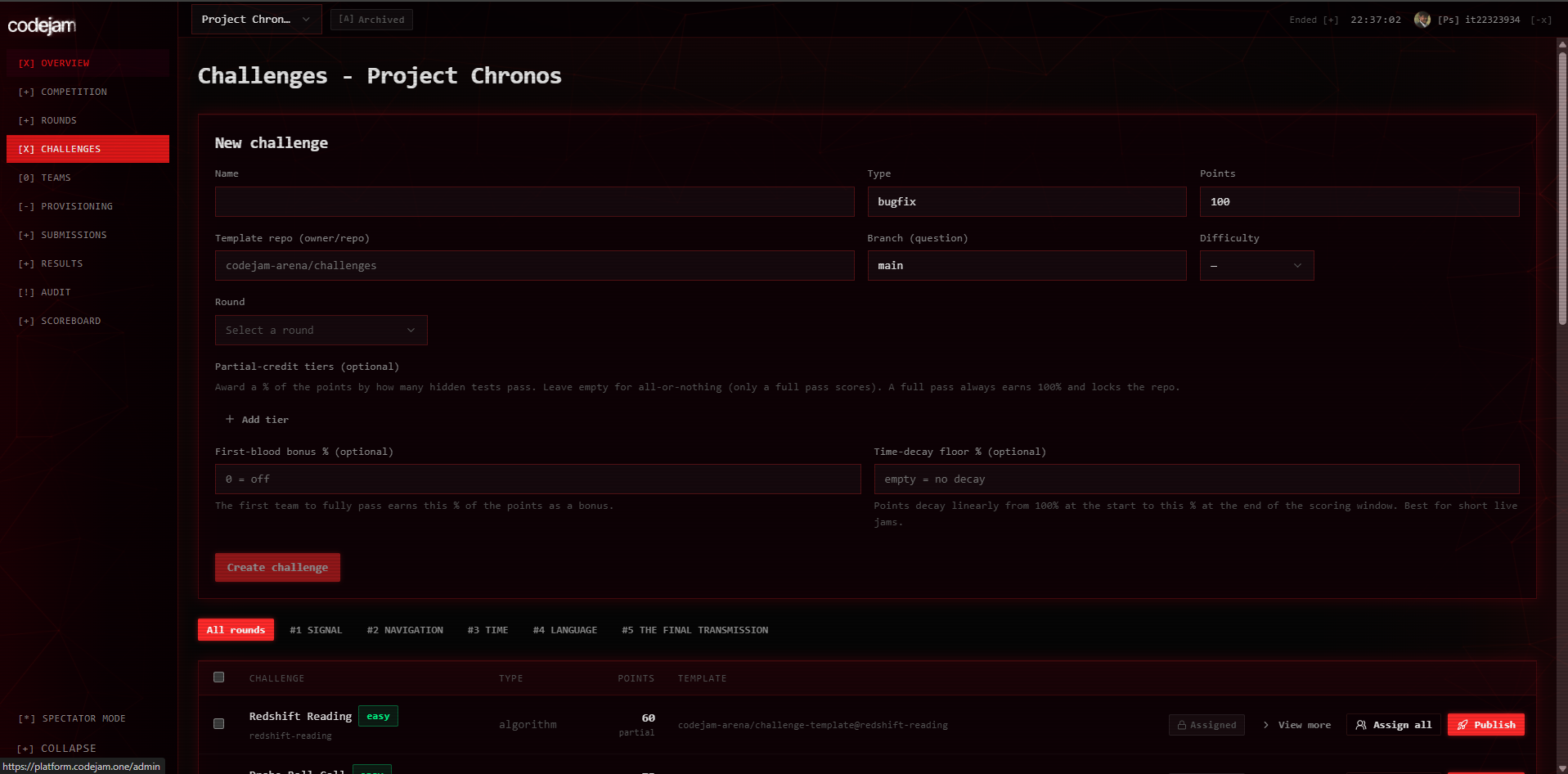Click the page vertical scrollbar thumb
Screen dimensions: 1568x774
pos(1562,190)
